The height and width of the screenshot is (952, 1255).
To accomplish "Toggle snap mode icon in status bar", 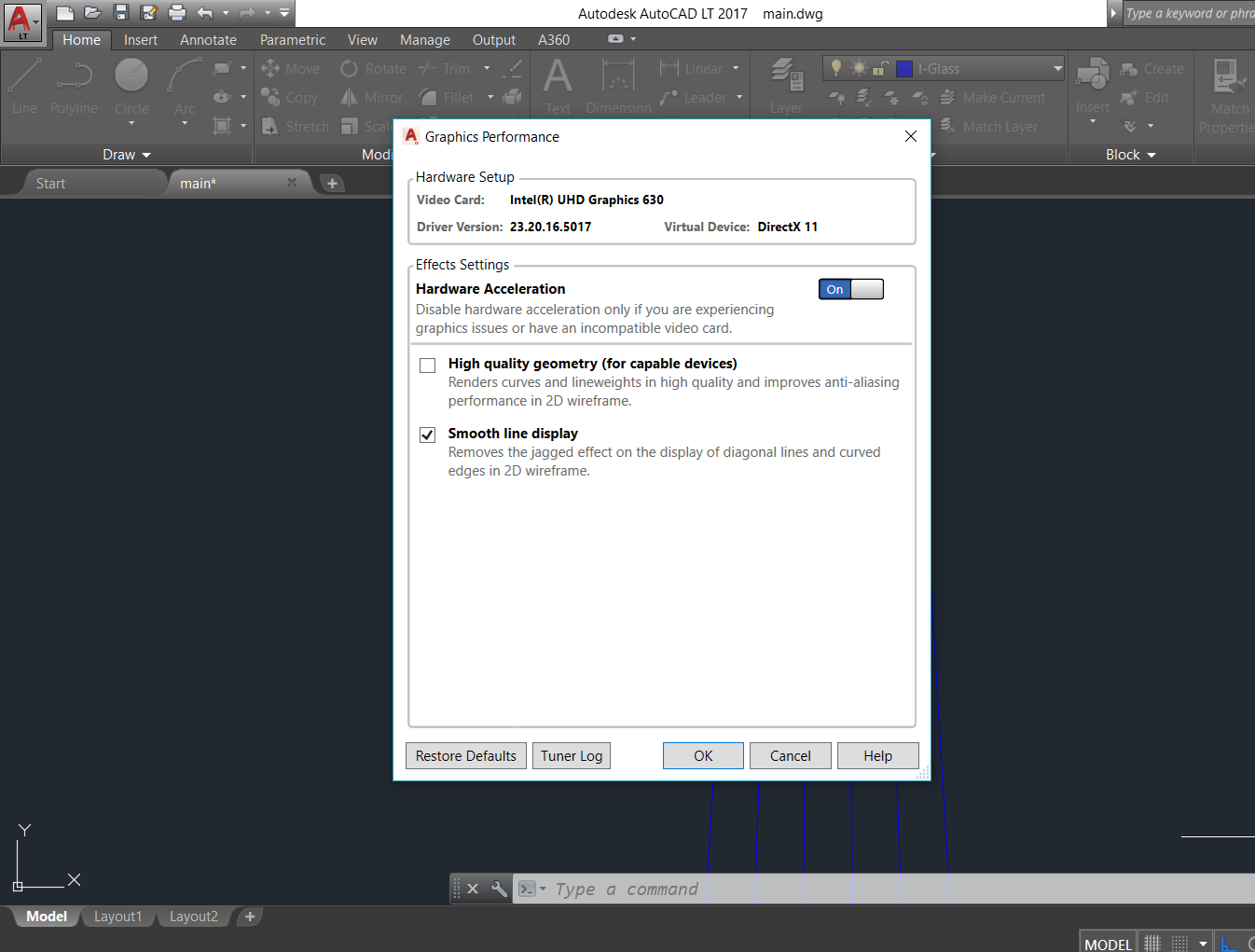I will click(x=1152, y=943).
